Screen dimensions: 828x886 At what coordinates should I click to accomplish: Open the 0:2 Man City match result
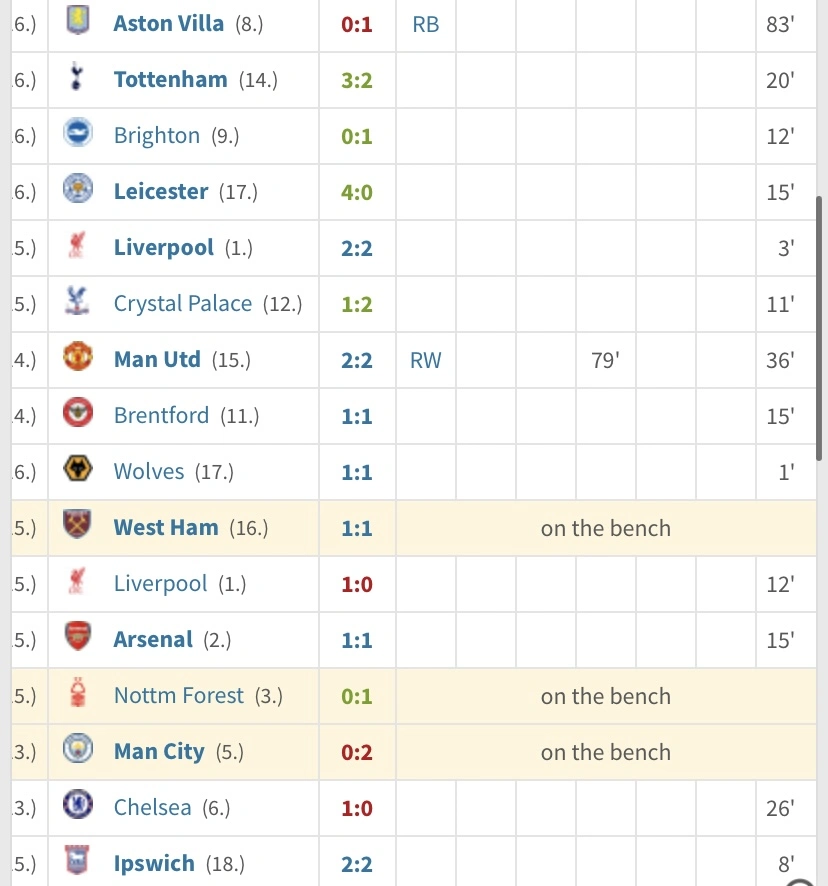(x=357, y=751)
